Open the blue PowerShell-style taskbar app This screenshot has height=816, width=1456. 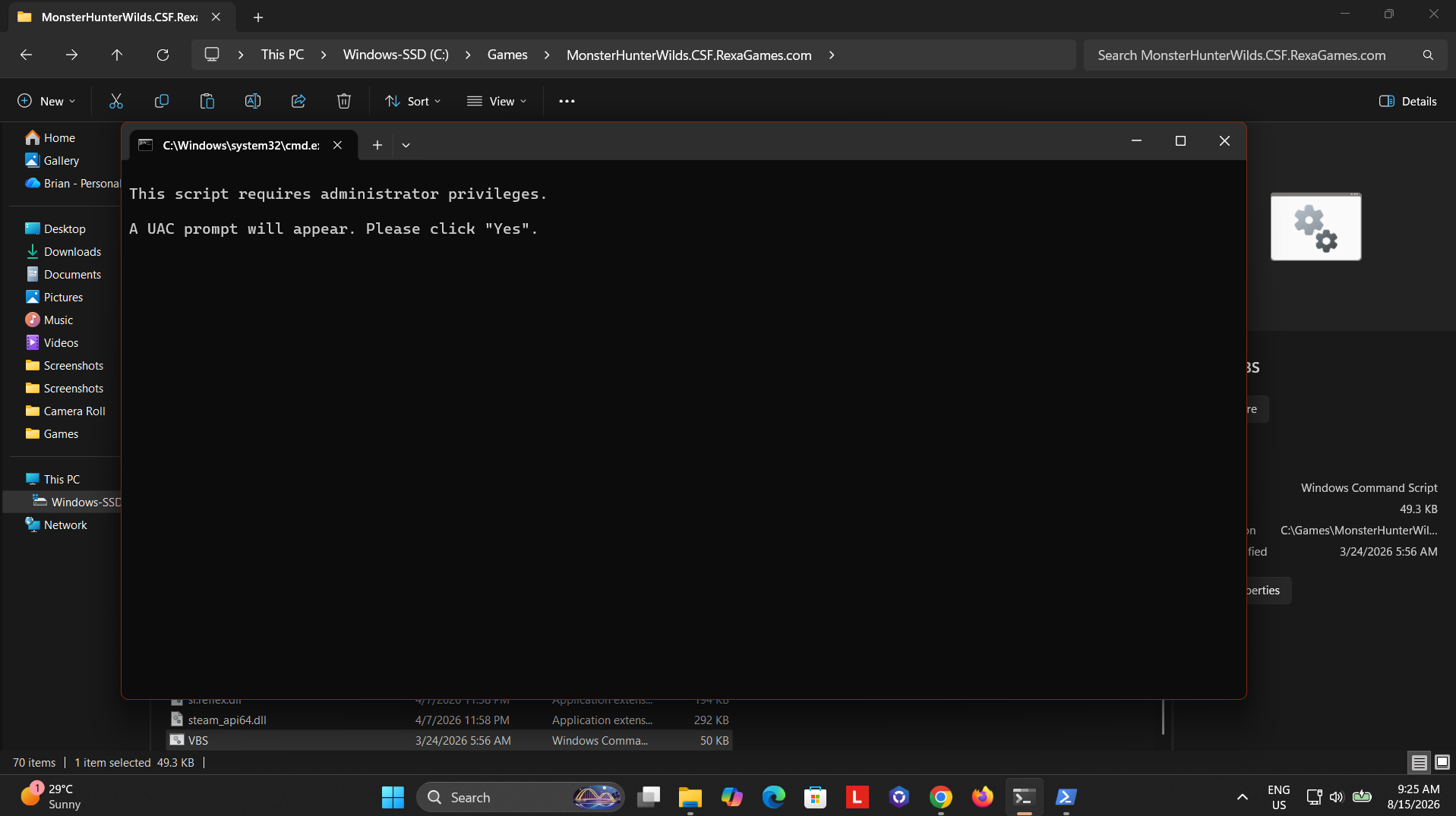coord(1066,797)
